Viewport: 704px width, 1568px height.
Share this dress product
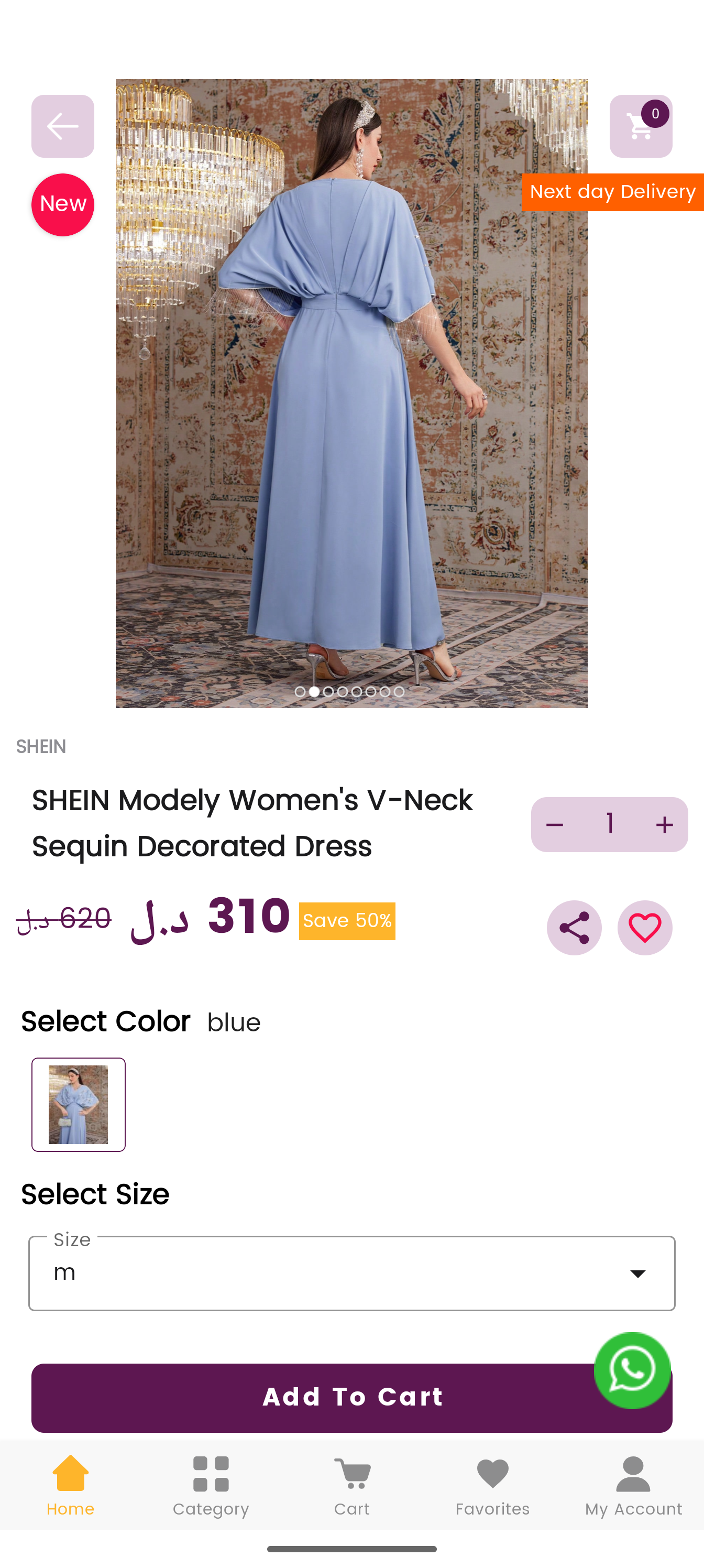574,928
